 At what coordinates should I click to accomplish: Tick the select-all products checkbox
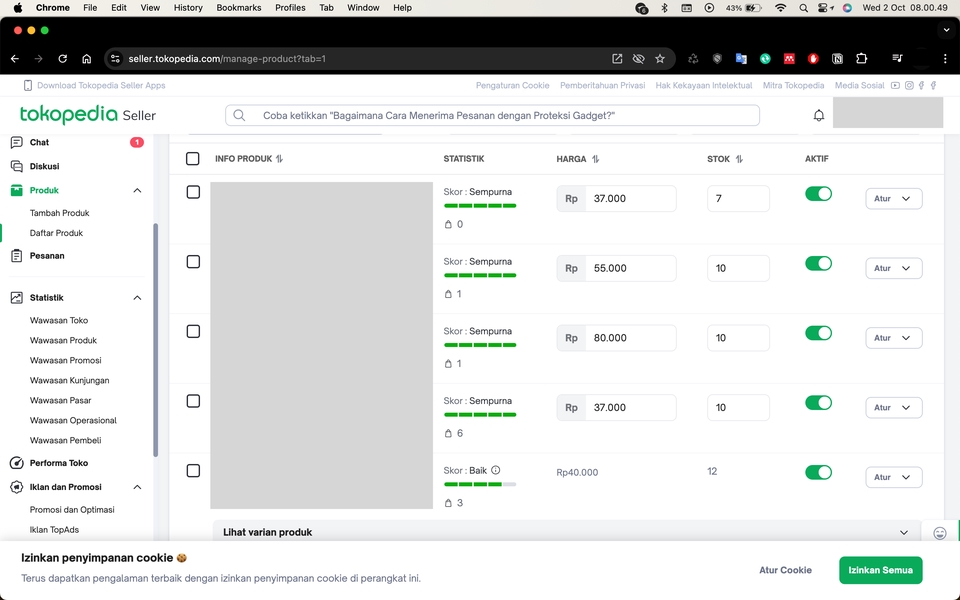click(192, 159)
